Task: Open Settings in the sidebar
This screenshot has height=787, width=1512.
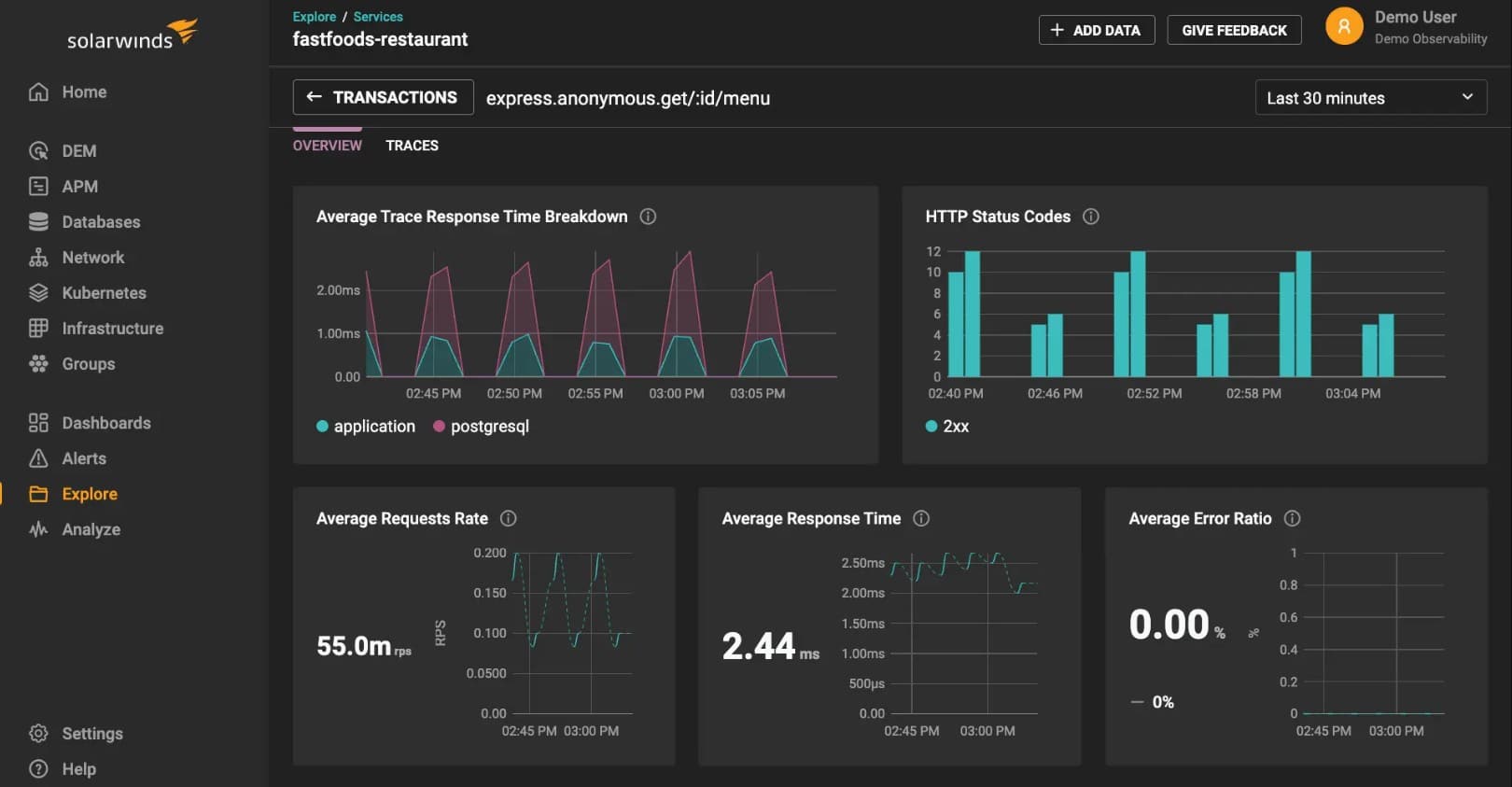Action: click(x=92, y=733)
